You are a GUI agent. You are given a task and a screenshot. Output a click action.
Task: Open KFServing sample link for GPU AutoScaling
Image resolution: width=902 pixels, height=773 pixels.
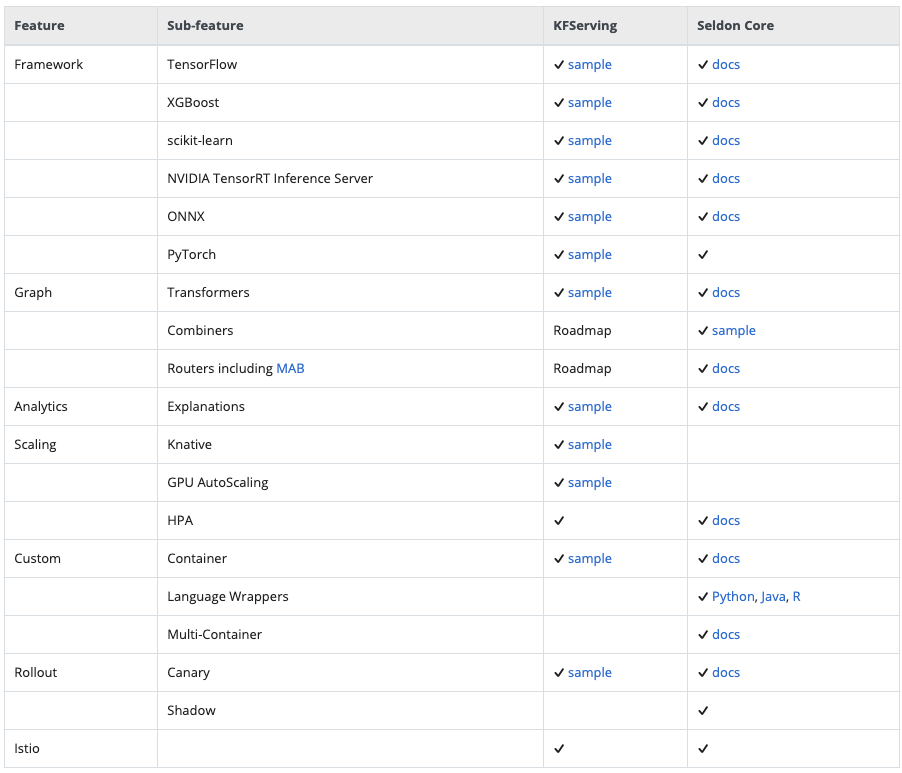(589, 482)
